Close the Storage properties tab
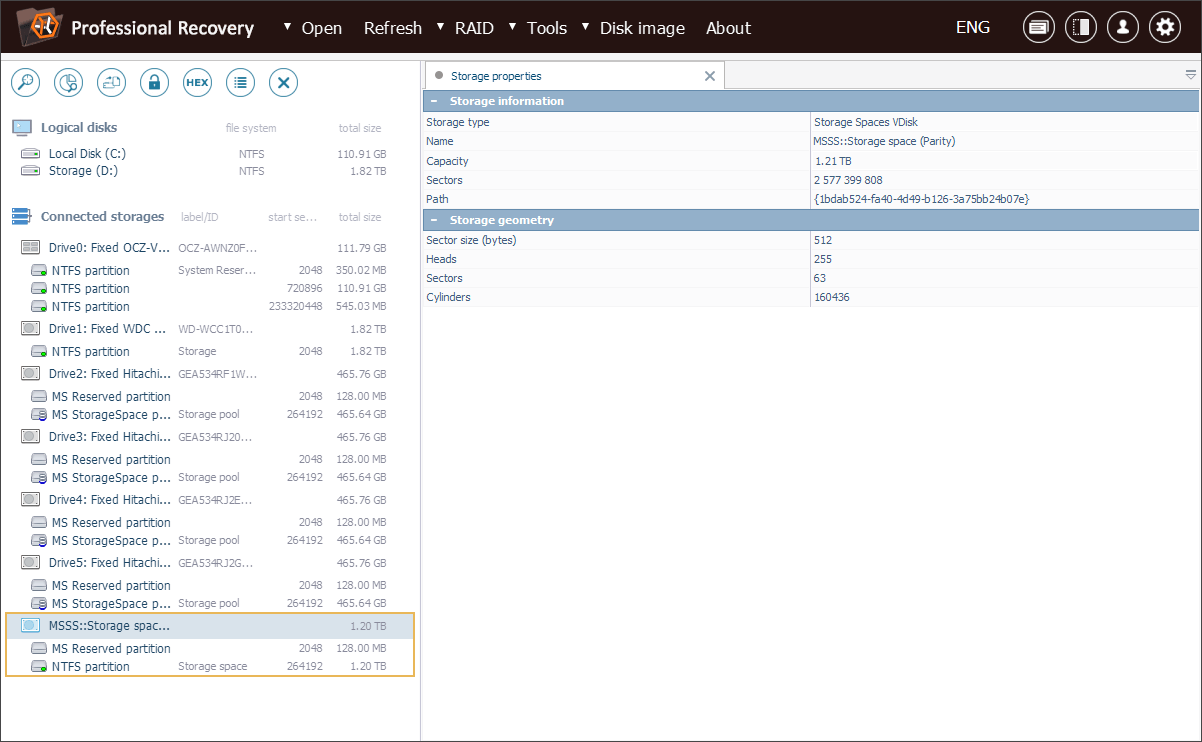The image size is (1202, 742). coord(710,76)
